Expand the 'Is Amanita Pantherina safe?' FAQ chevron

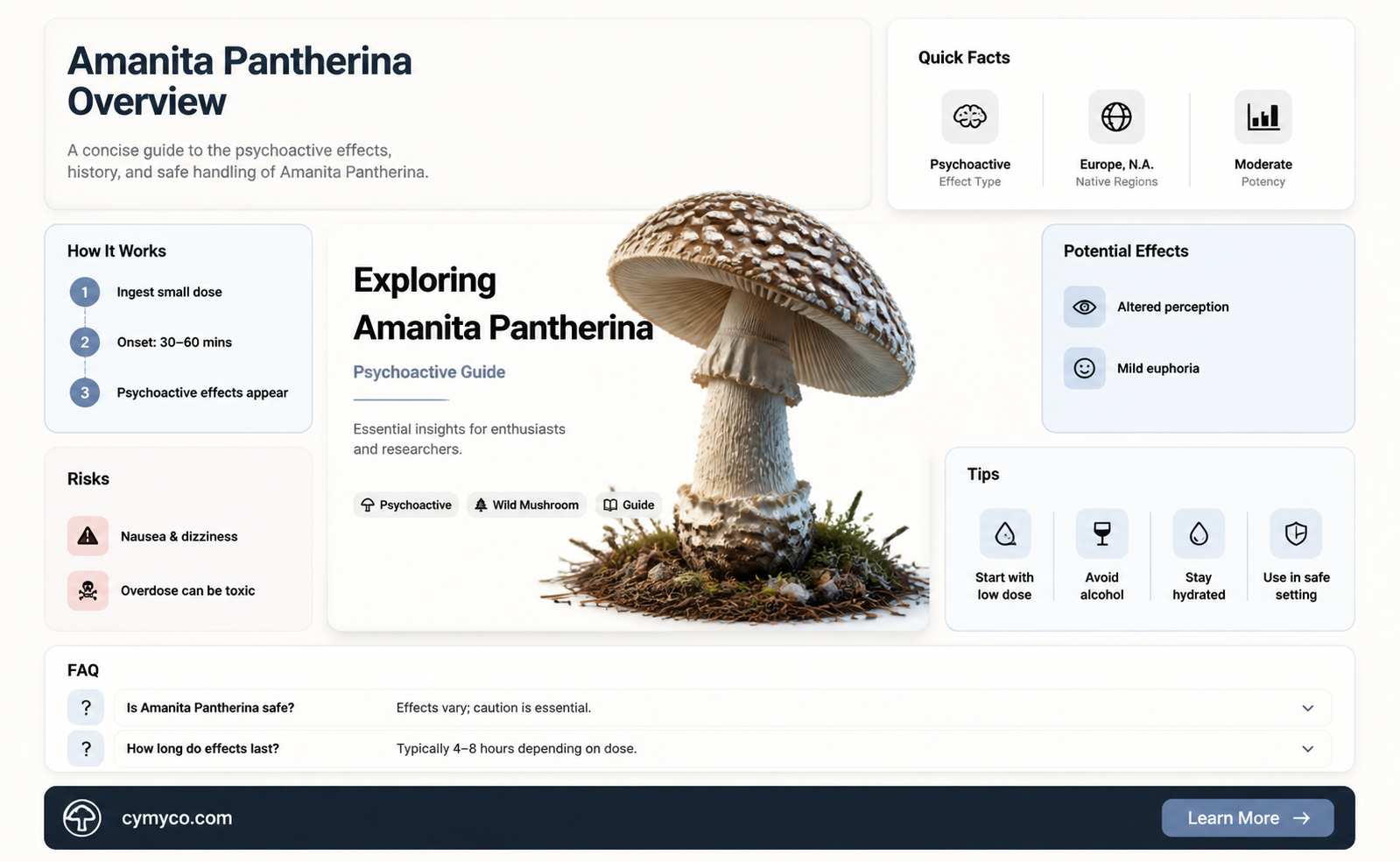point(1307,708)
